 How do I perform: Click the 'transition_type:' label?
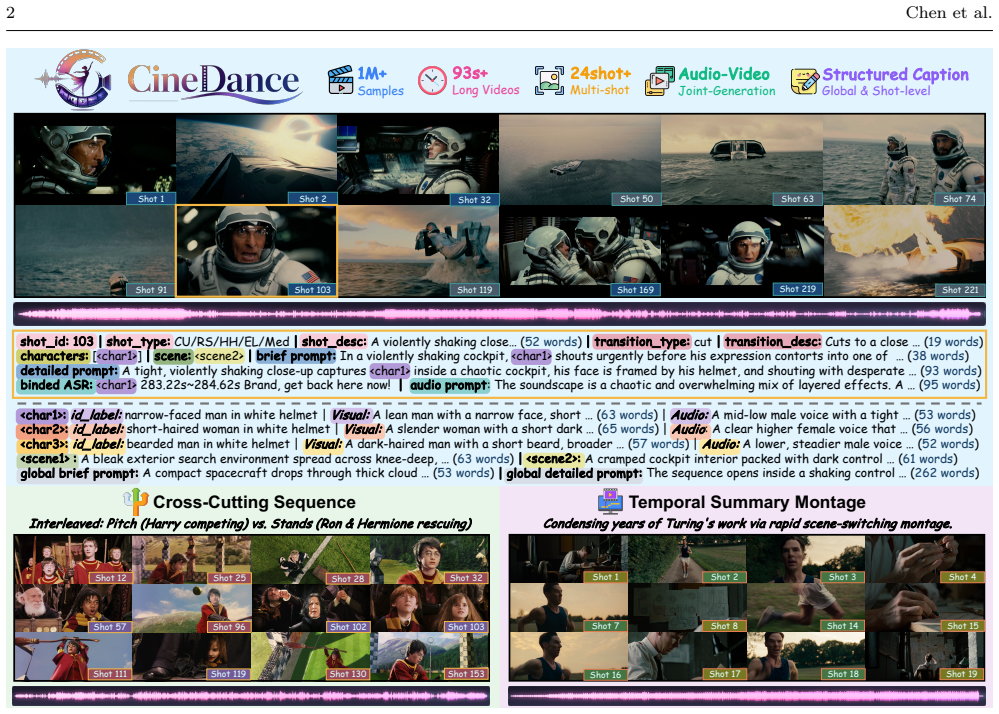[642, 341]
